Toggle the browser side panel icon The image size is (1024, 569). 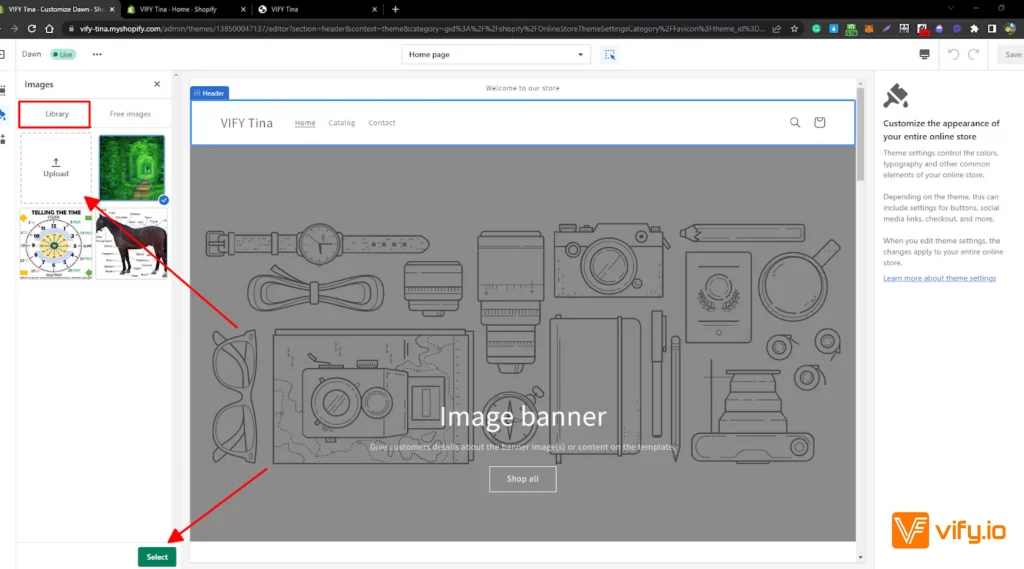pos(992,29)
